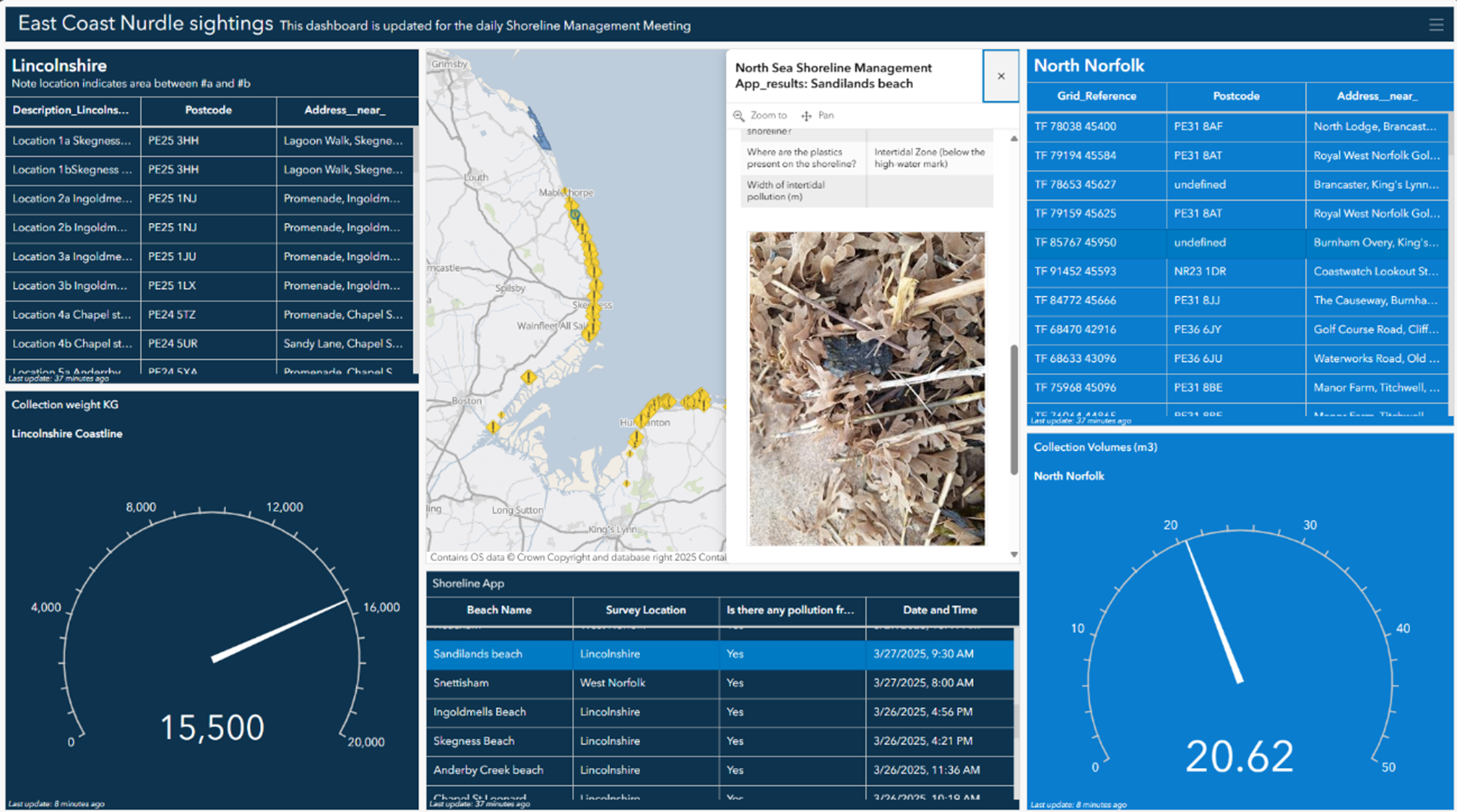Open the nurdle photo thumbnail in popup

tap(866, 388)
